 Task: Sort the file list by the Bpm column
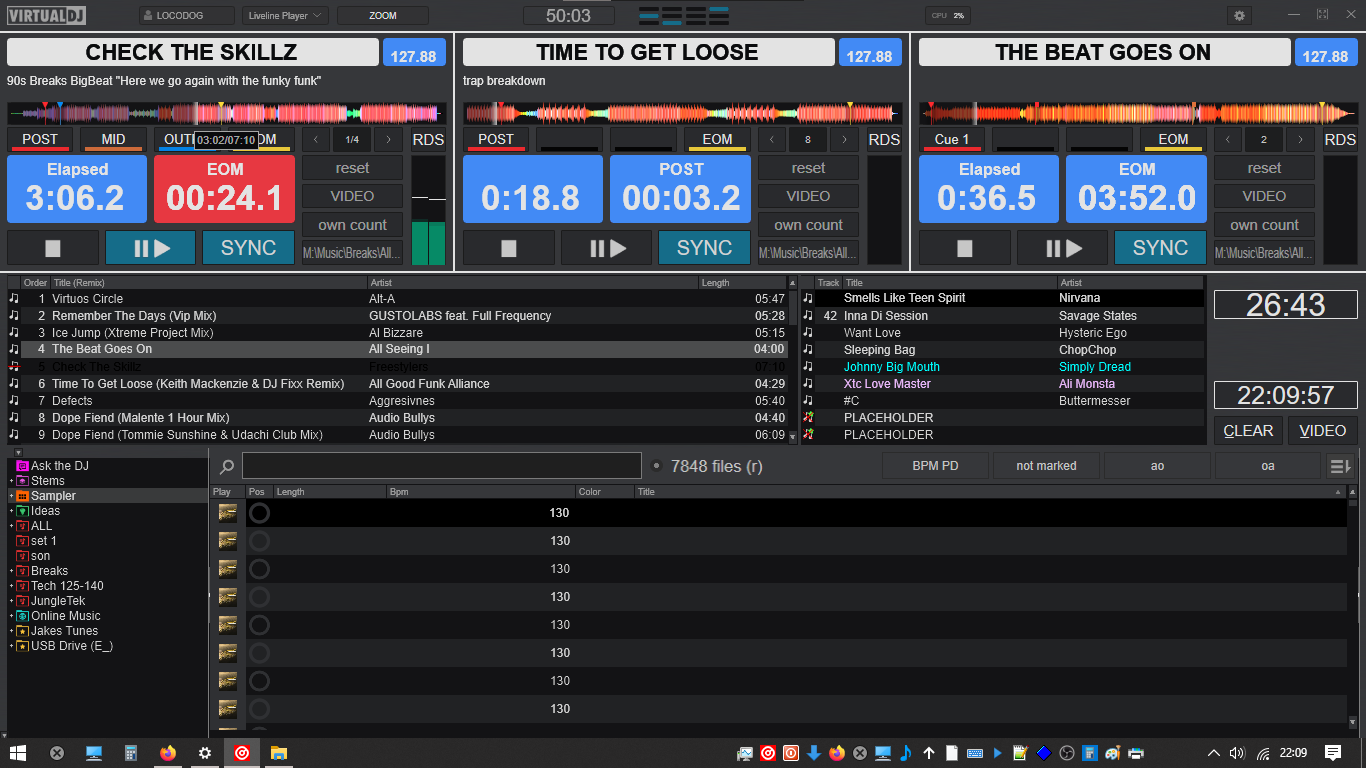click(480, 492)
